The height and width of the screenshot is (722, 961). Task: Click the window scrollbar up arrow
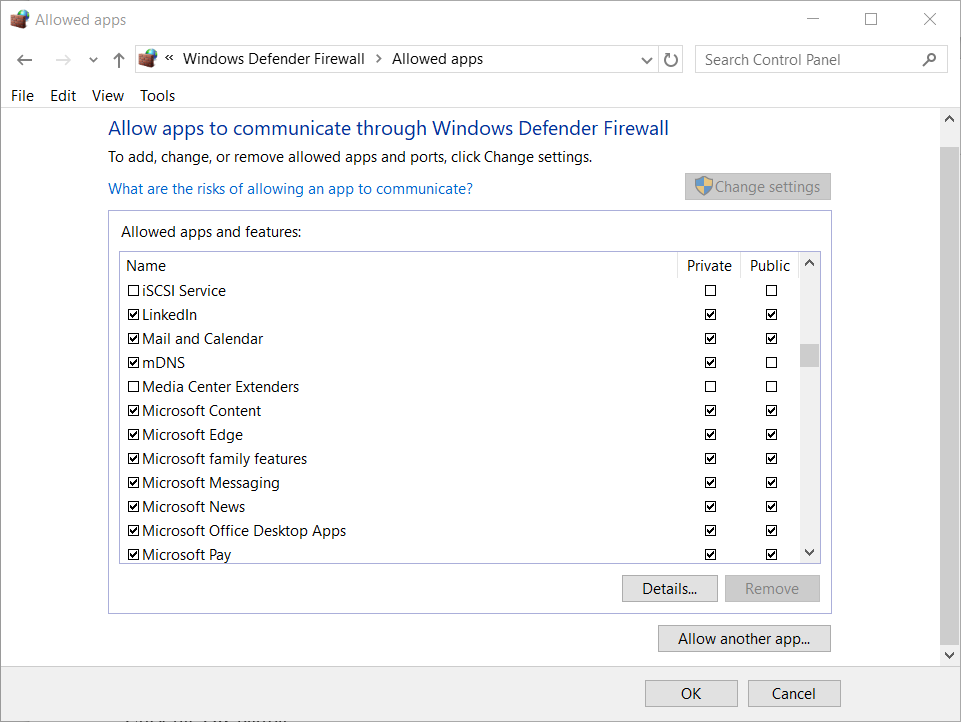949,119
